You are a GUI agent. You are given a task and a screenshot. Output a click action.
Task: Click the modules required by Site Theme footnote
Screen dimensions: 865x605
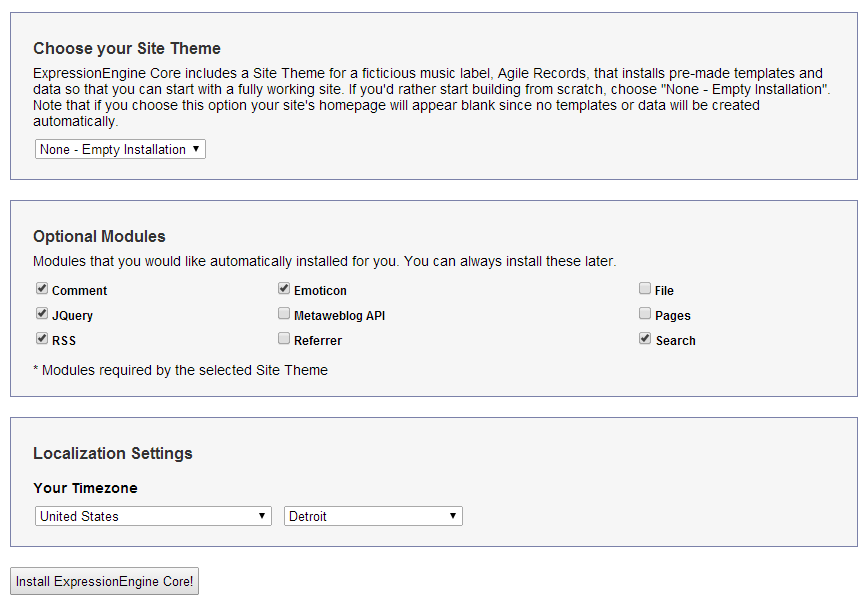[x=180, y=370]
